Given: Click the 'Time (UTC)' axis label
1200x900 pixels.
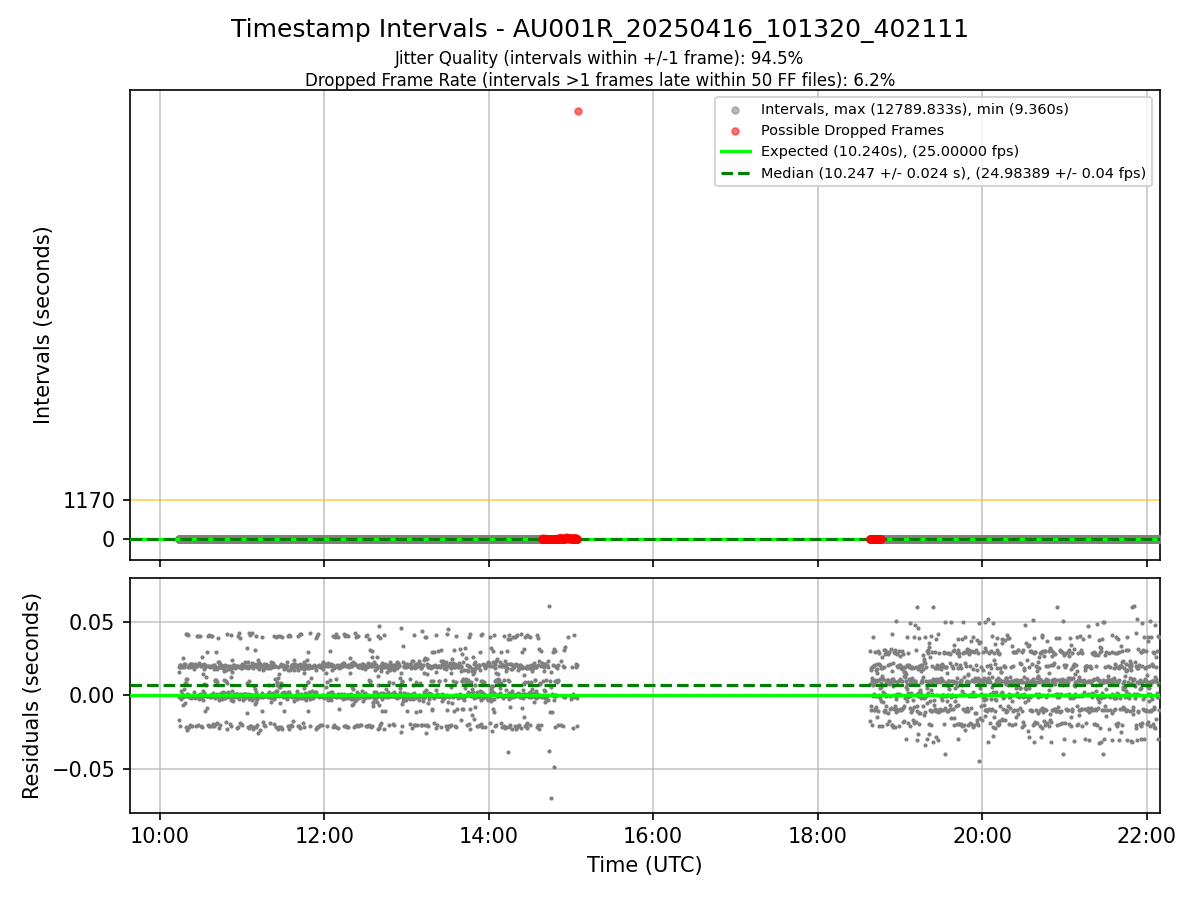Looking at the screenshot, I should click(x=644, y=865).
